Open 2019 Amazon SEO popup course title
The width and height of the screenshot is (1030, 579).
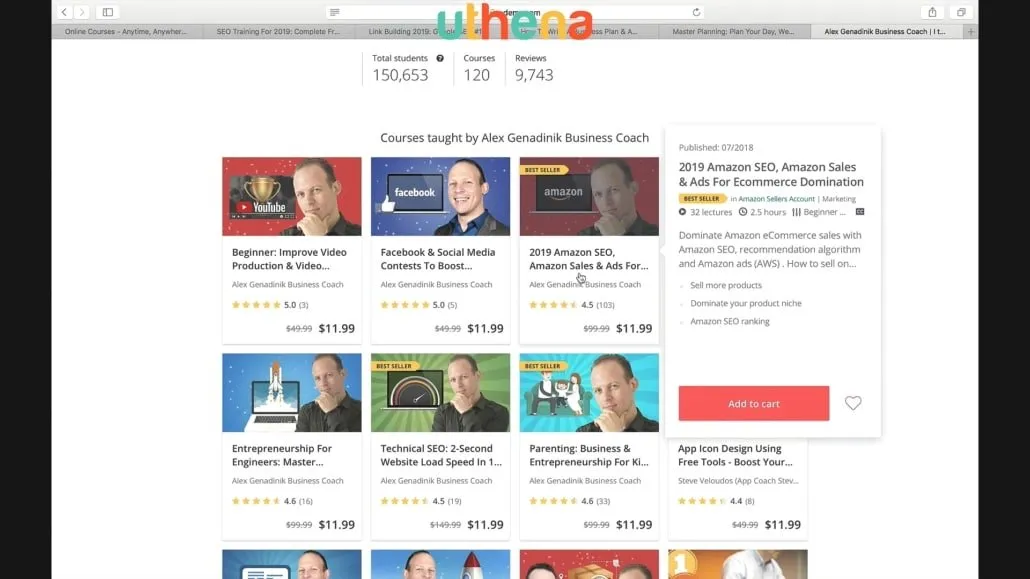[x=771, y=174]
